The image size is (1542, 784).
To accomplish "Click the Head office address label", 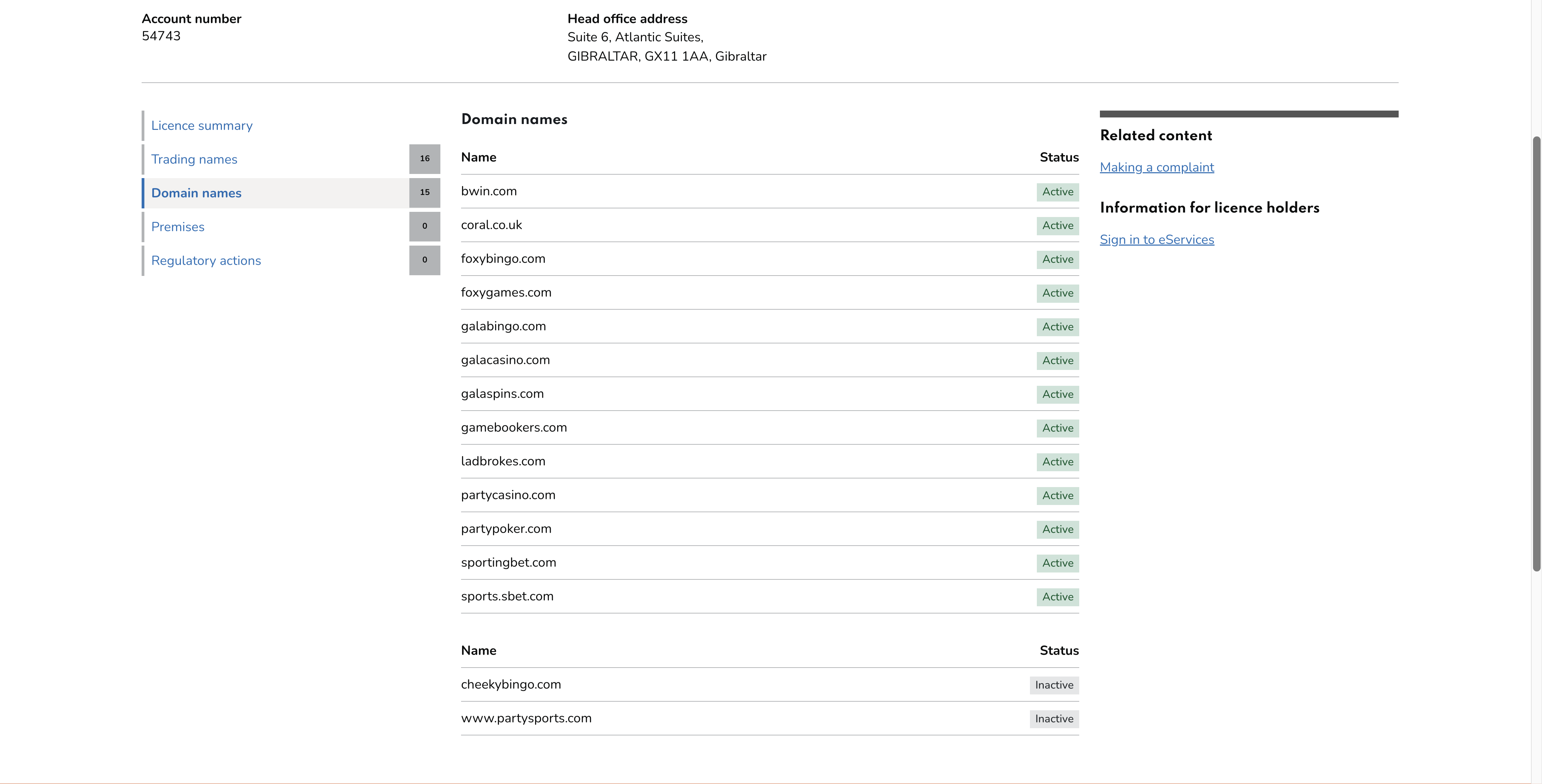I will click(x=627, y=19).
